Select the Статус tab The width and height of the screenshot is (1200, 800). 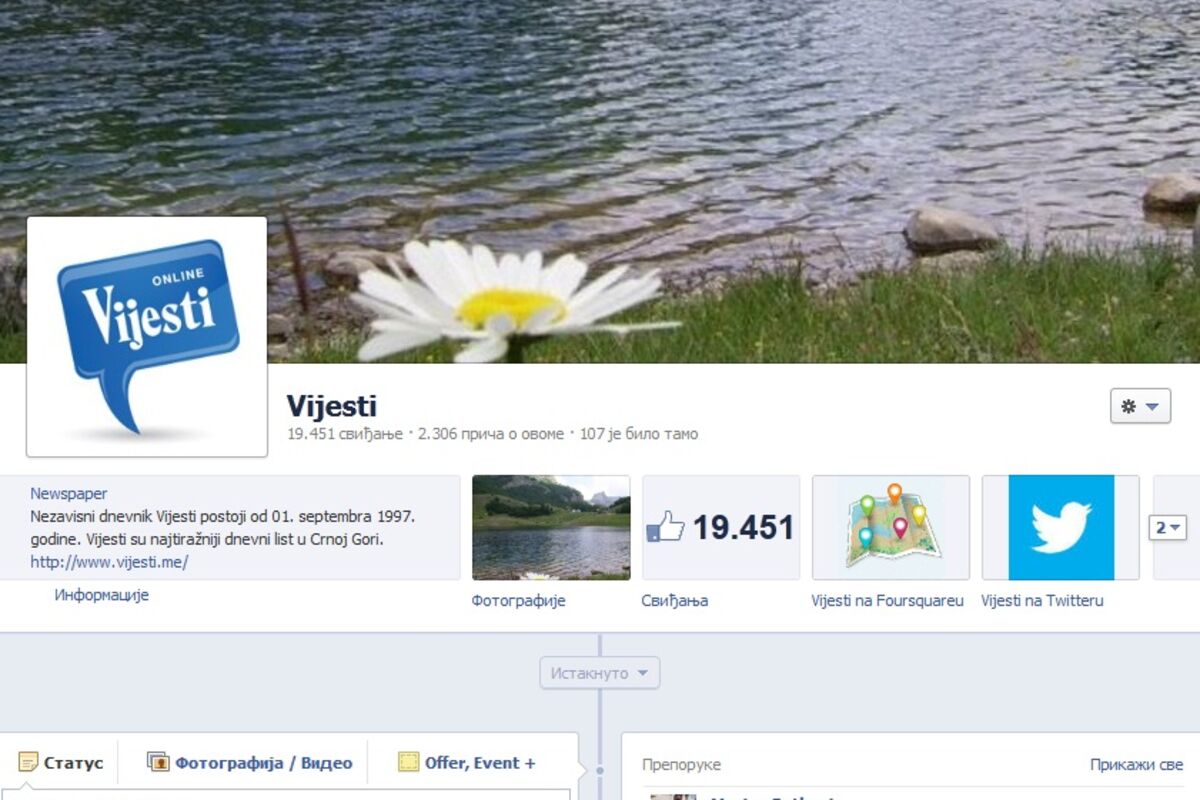[x=73, y=763]
